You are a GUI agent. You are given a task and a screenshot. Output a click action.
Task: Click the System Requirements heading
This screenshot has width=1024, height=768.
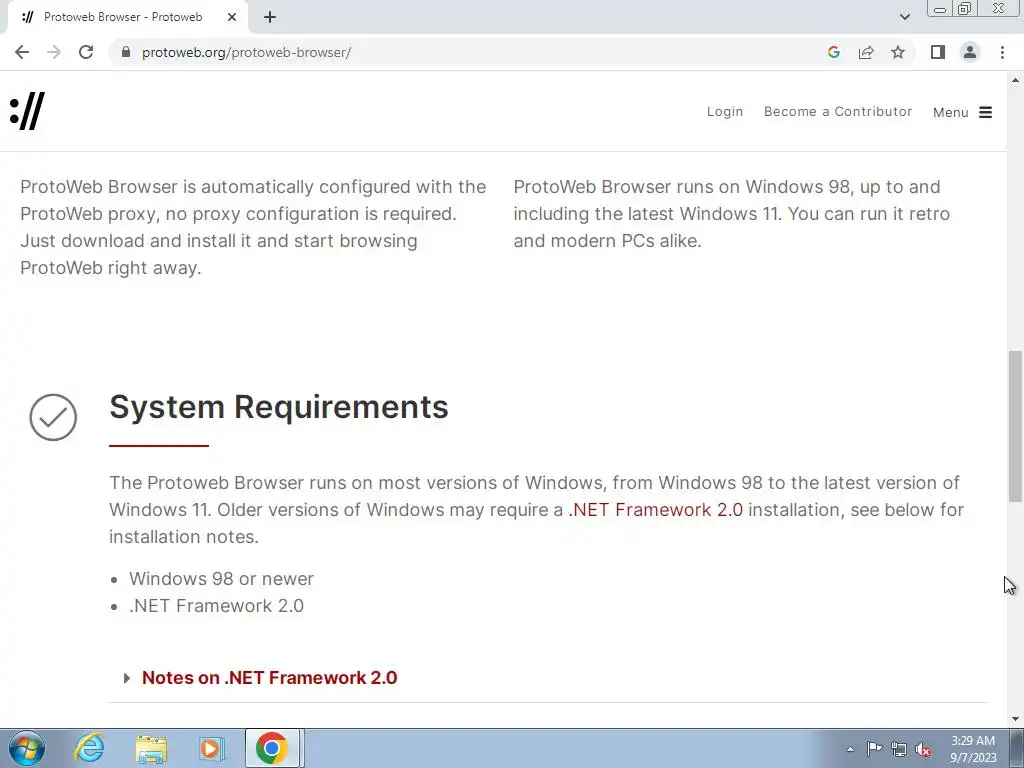(x=279, y=407)
